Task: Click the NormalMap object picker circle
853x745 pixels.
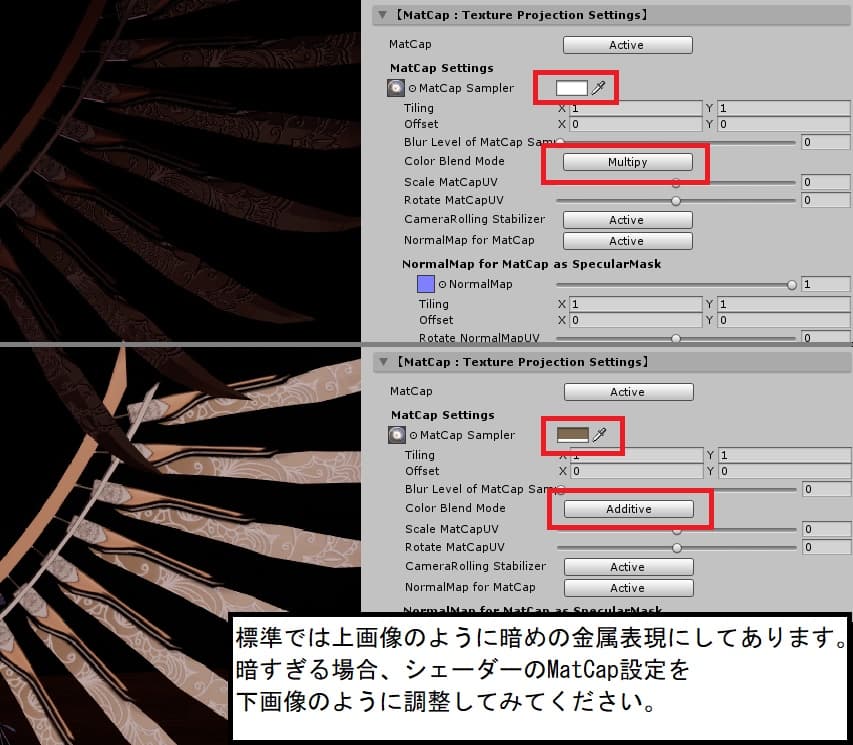Action: (442, 285)
